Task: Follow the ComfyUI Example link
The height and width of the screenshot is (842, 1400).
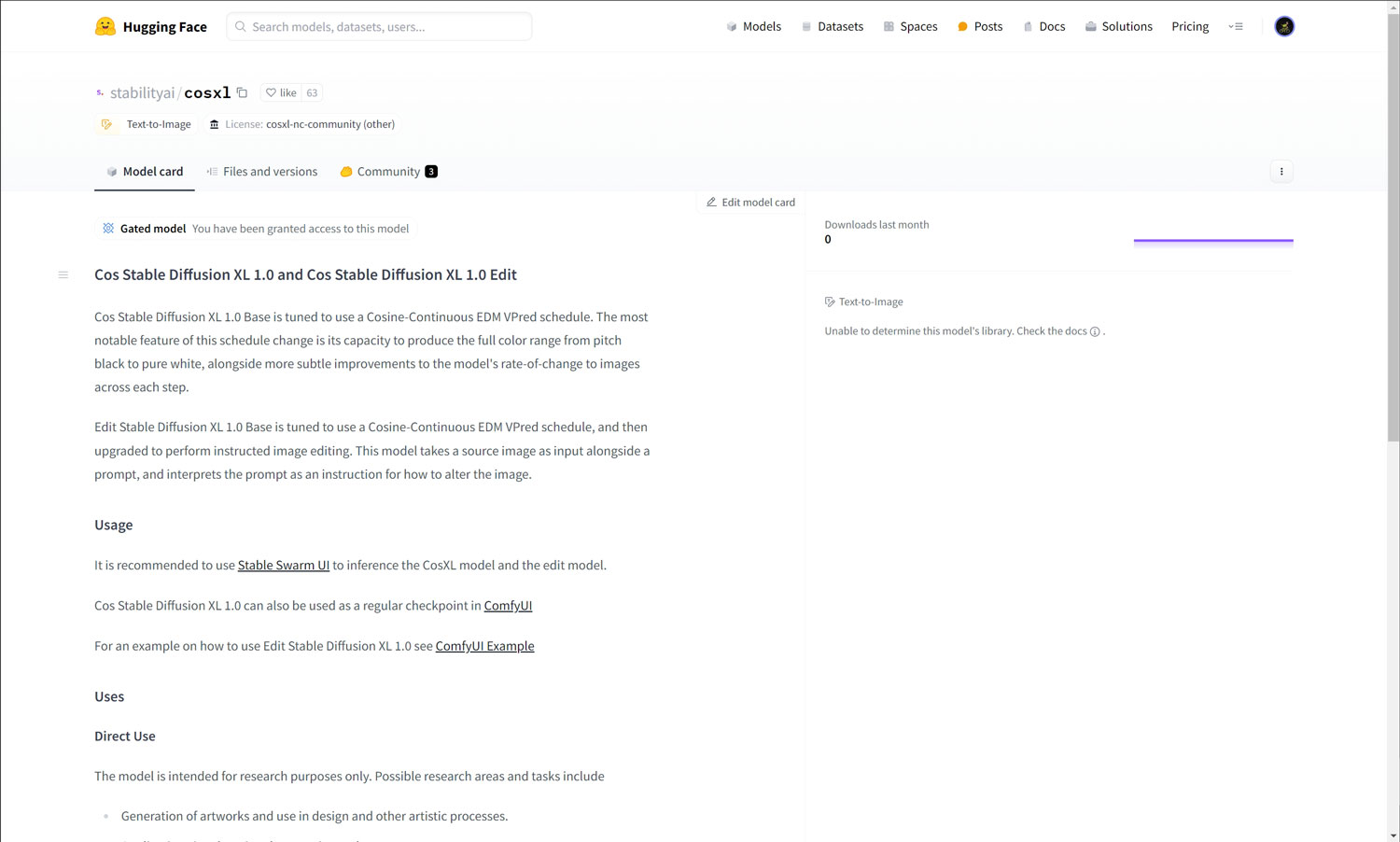Action: [x=484, y=646]
